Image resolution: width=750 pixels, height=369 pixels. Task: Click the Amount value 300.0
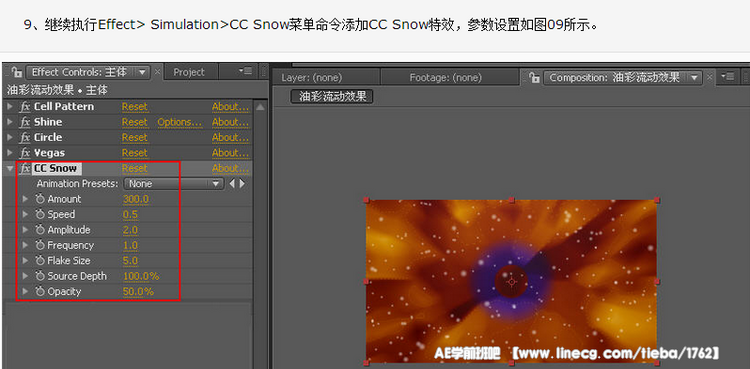[x=136, y=199]
